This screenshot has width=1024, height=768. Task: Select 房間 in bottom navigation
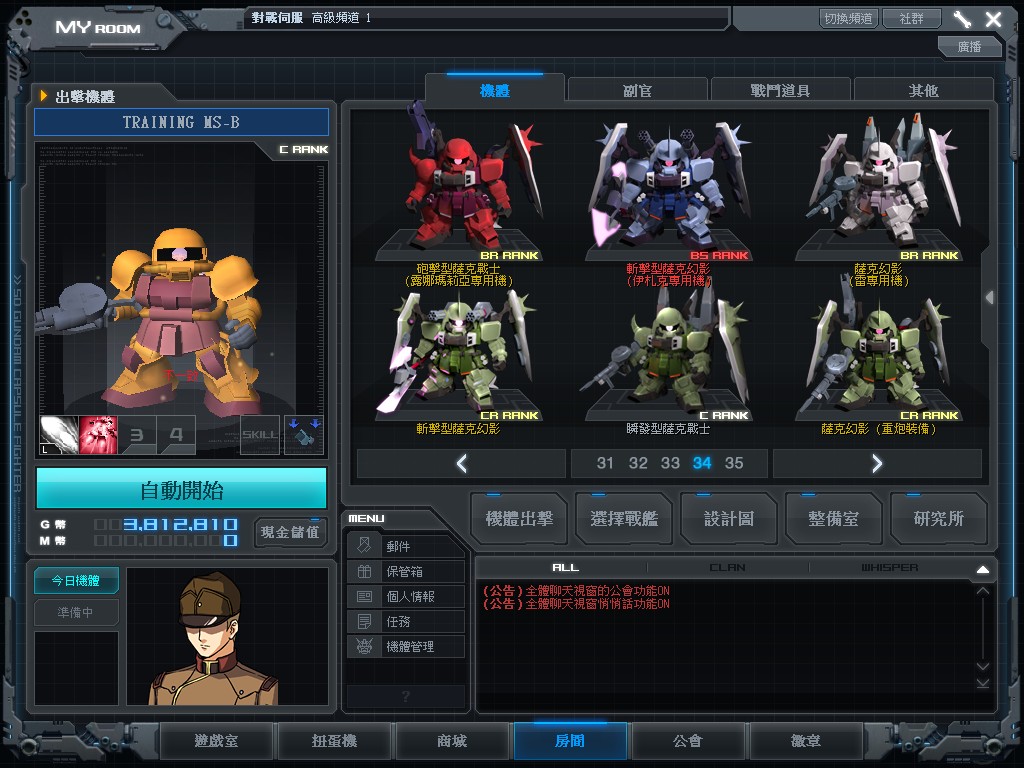570,741
